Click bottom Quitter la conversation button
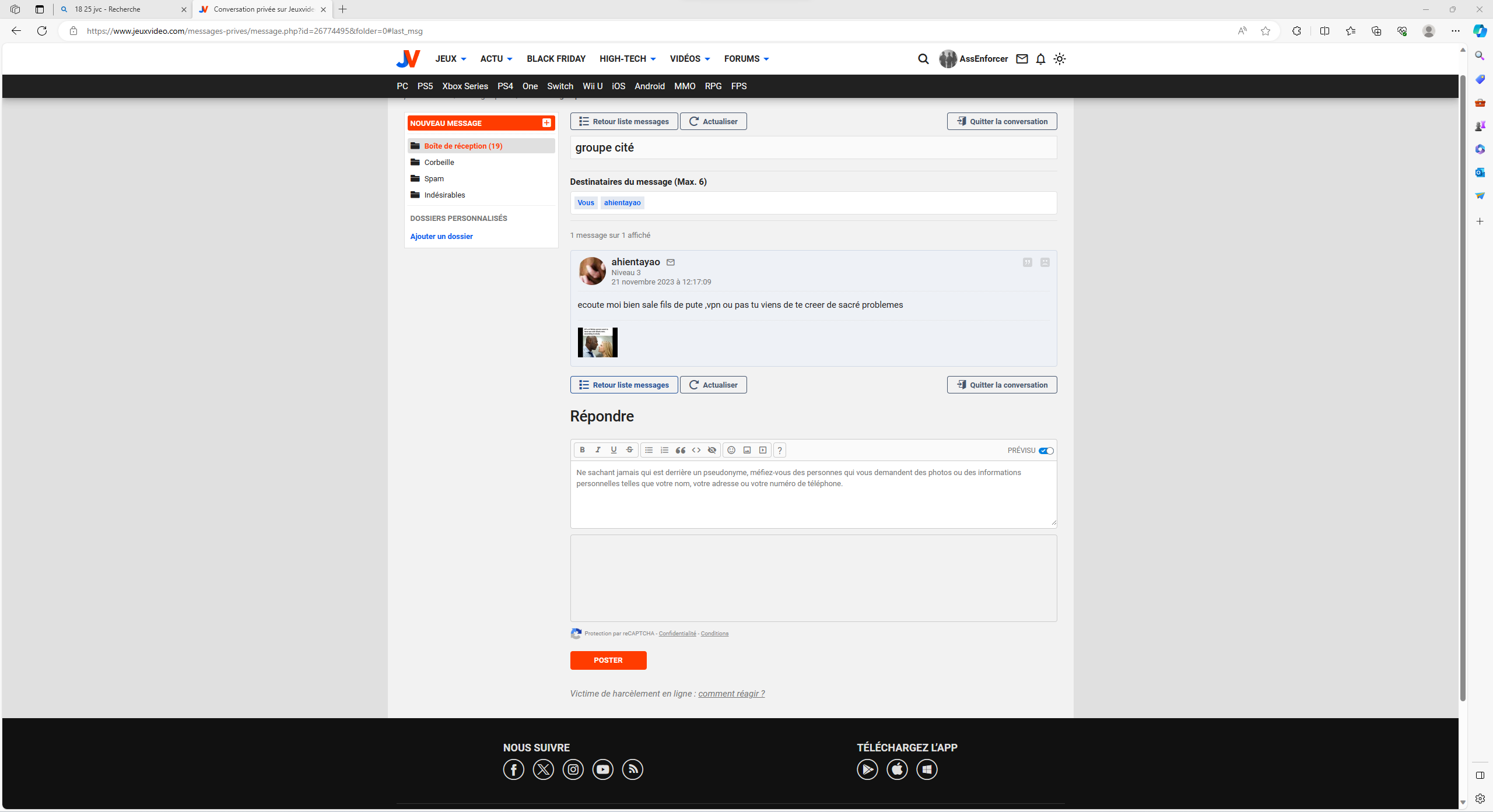Screen dimensions: 1493x812 1002,385
